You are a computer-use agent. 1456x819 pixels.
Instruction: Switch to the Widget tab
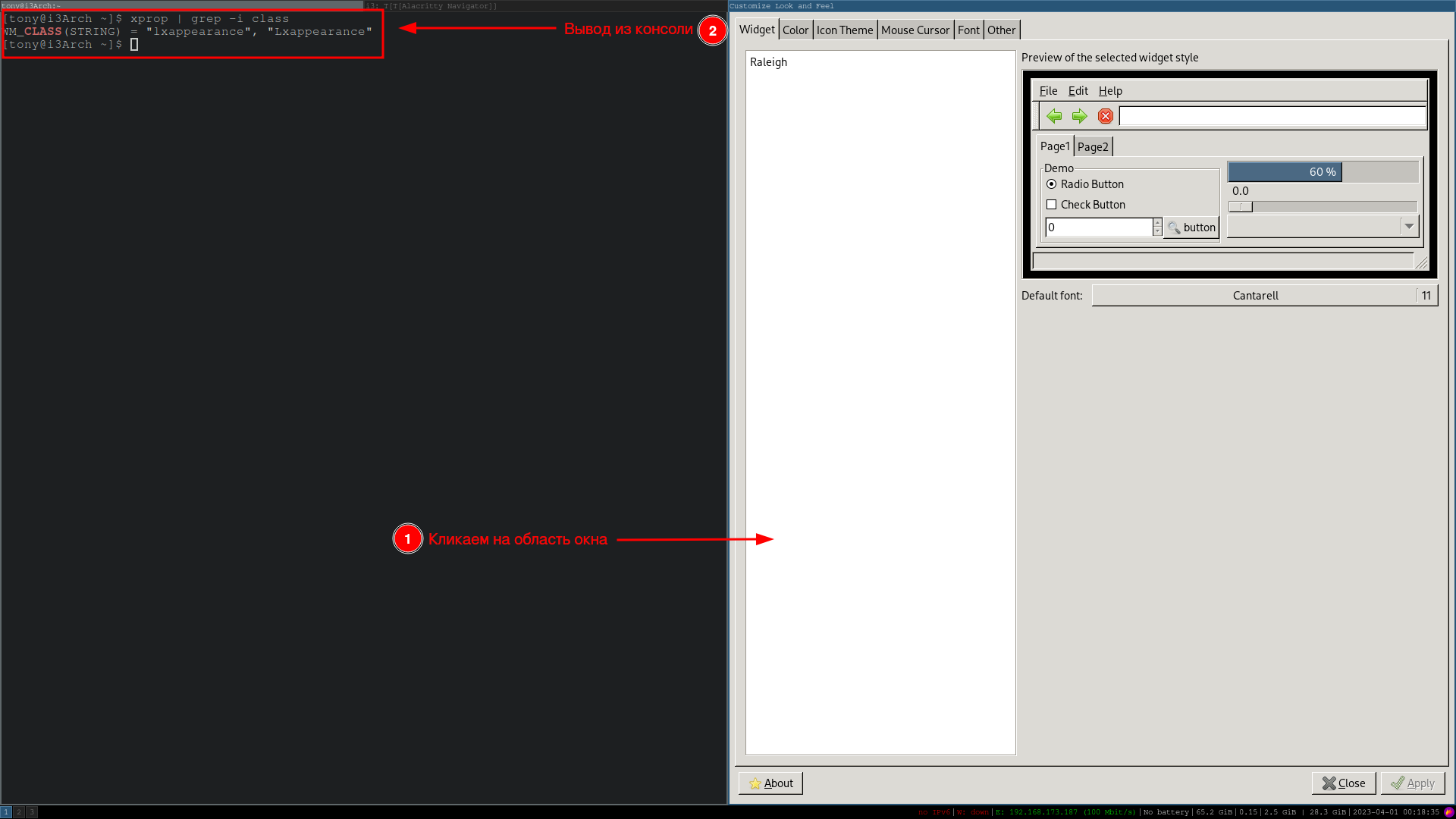point(757,30)
